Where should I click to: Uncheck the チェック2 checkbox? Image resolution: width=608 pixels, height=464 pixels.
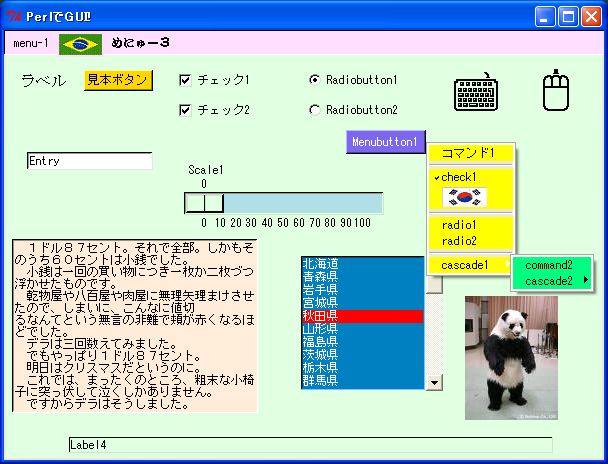[x=185, y=110]
